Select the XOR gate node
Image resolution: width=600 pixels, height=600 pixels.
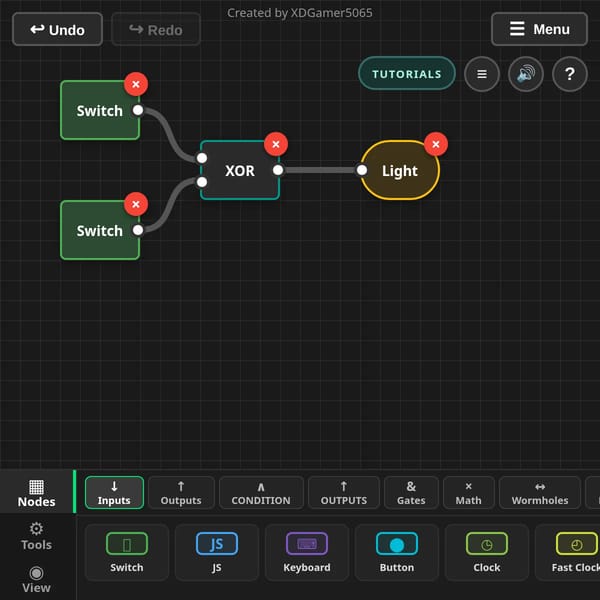pos(240,170)
